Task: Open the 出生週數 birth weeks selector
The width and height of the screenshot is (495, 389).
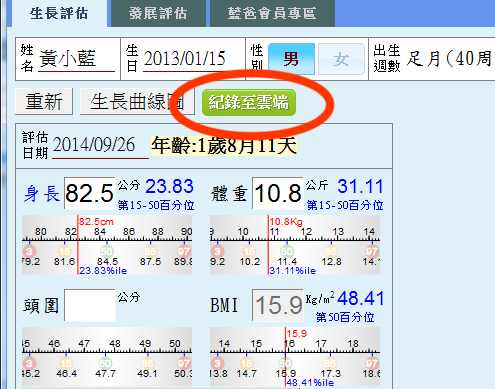Action: coord(449,59)
